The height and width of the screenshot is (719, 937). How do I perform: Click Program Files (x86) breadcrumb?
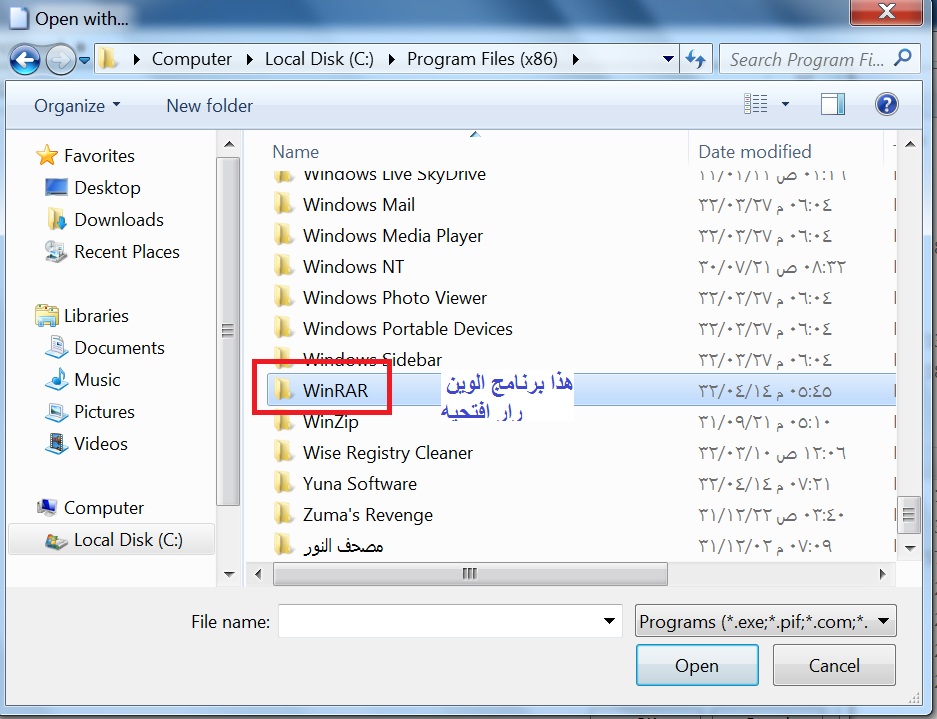coord(482,59)
